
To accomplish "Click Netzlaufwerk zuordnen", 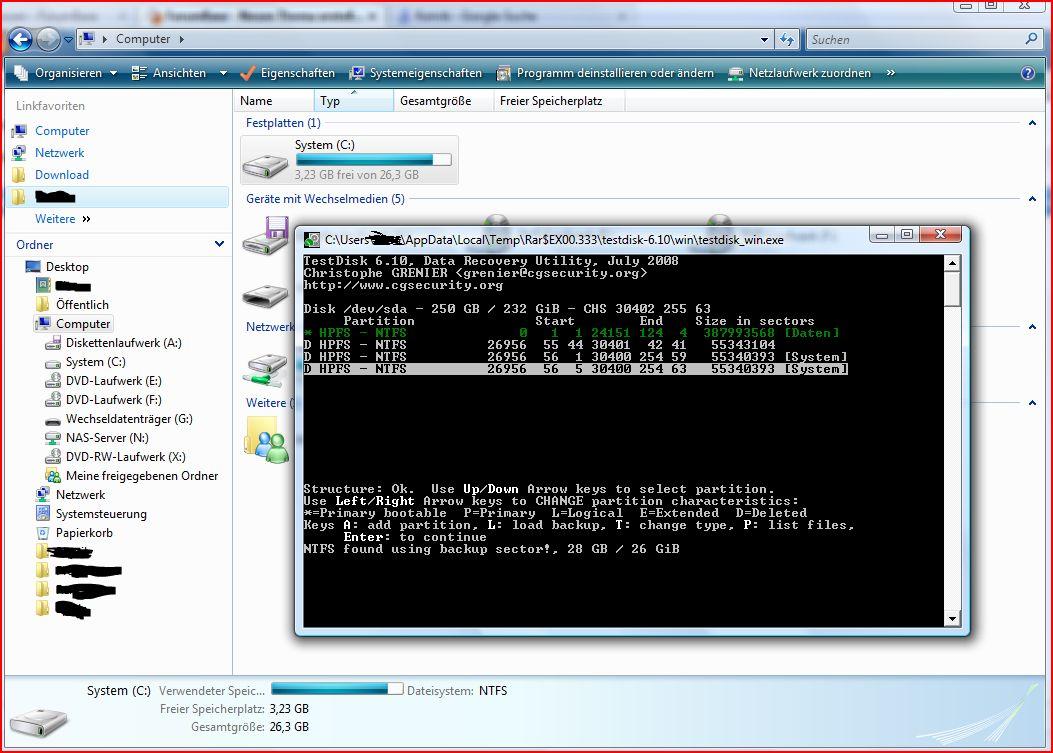I will 800,73.
